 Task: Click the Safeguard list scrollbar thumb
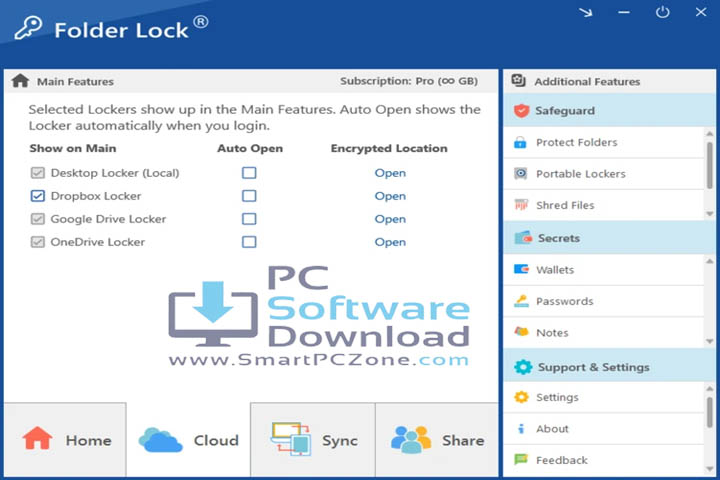click(709, 165)
